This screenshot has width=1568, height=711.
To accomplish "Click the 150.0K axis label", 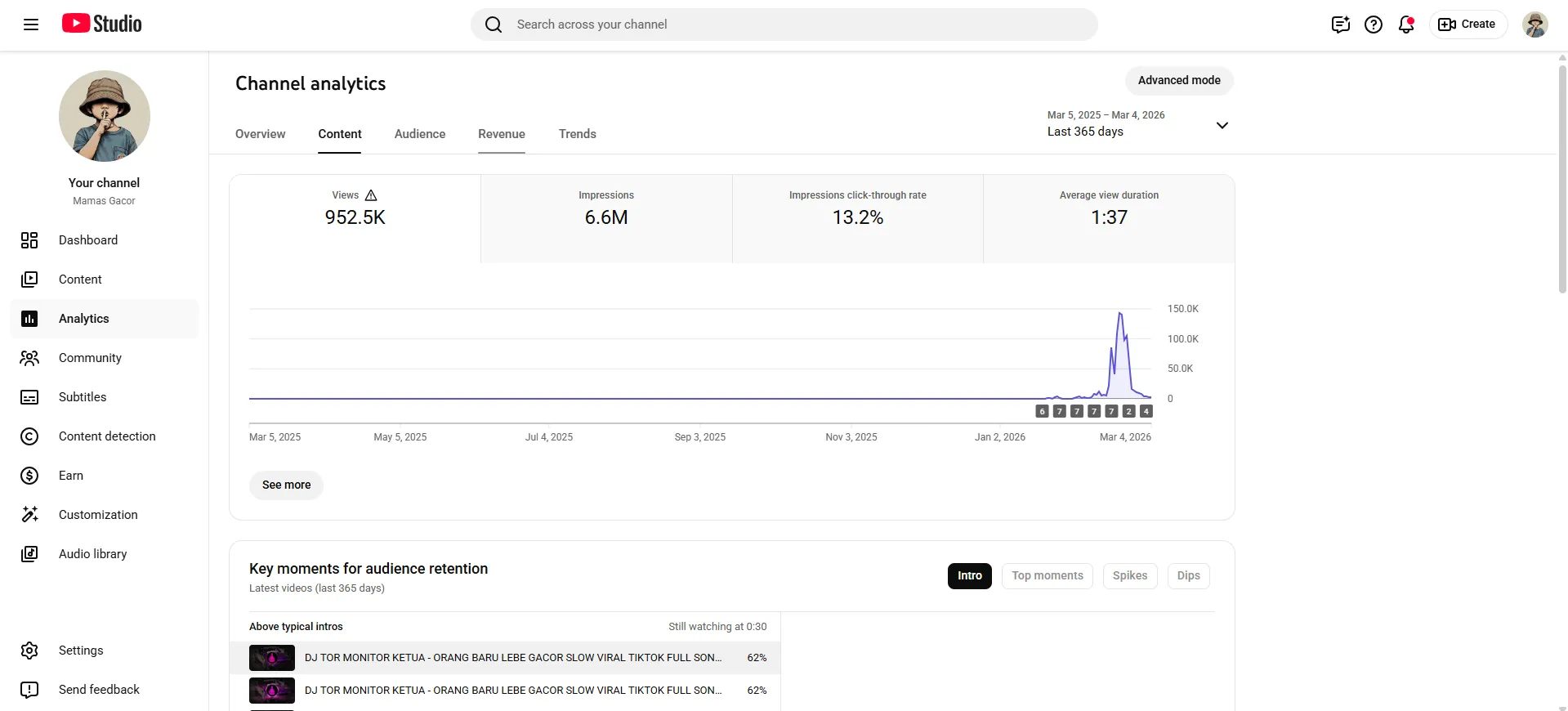I will point(1182,309).
